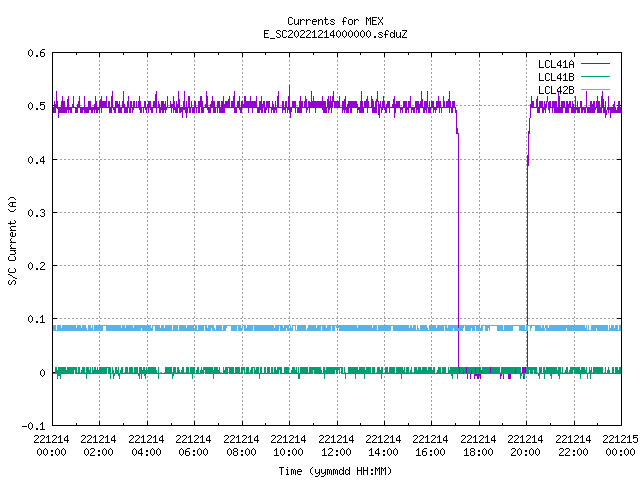640x480 pixels.
Task: Select the LCL41B legend label
Action: pos(556,77)
